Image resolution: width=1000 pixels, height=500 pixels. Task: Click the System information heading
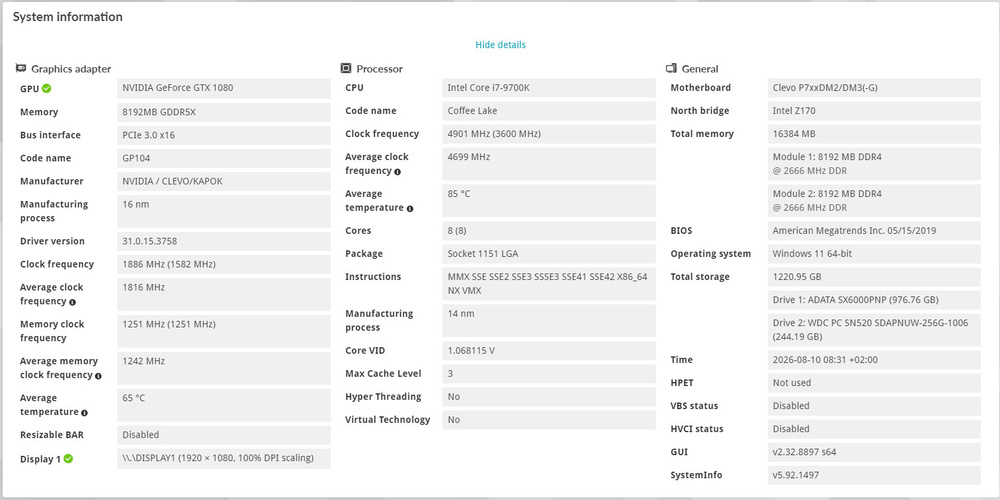click(68, 17)
